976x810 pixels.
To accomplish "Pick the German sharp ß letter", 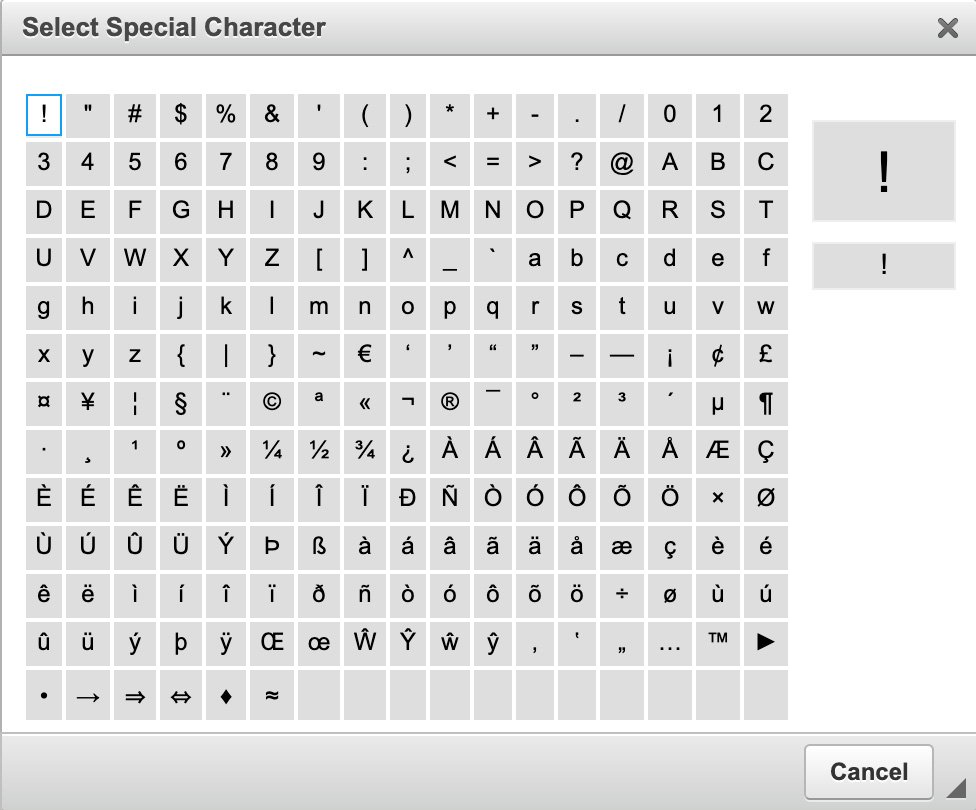I will click(319, 547).
